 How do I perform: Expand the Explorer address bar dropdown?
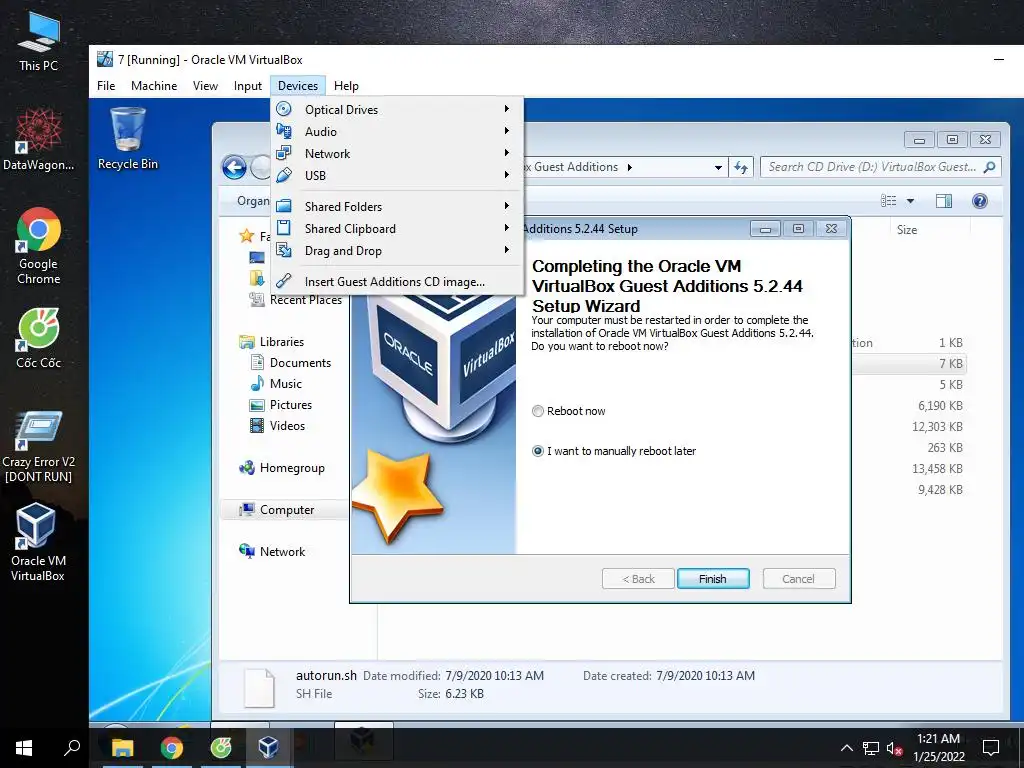coord(718,168)
